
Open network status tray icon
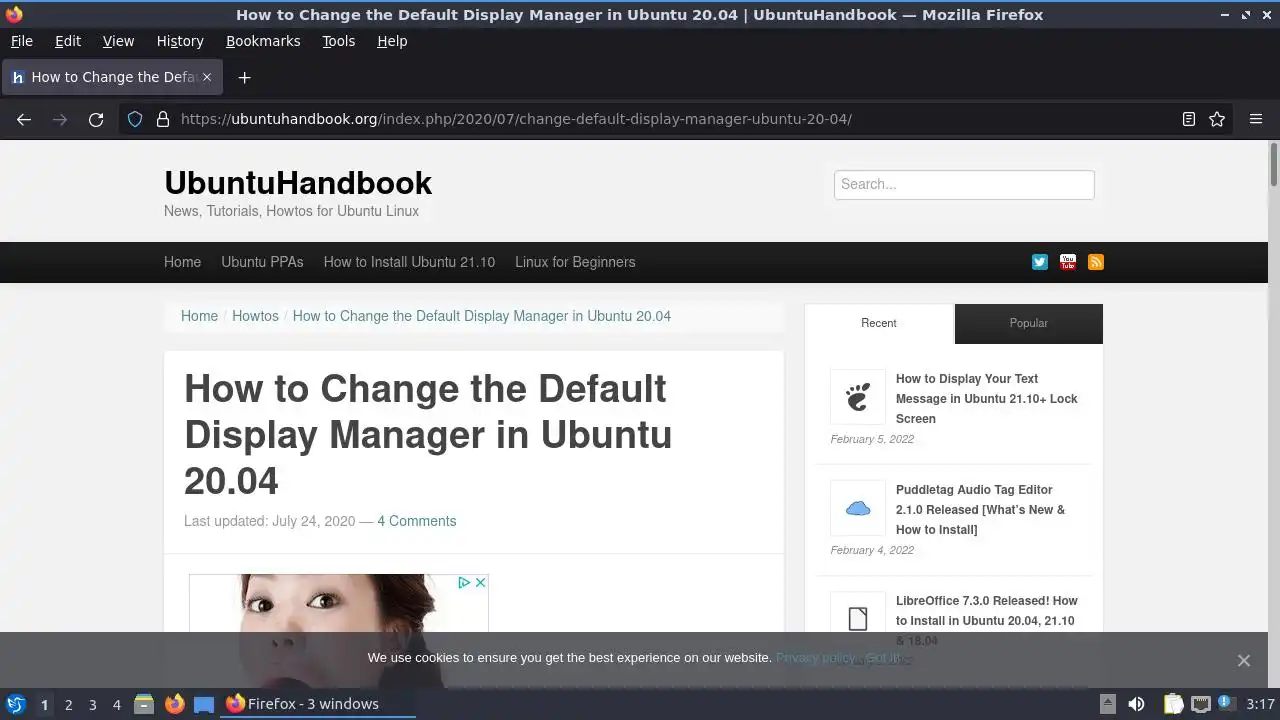1200,704
